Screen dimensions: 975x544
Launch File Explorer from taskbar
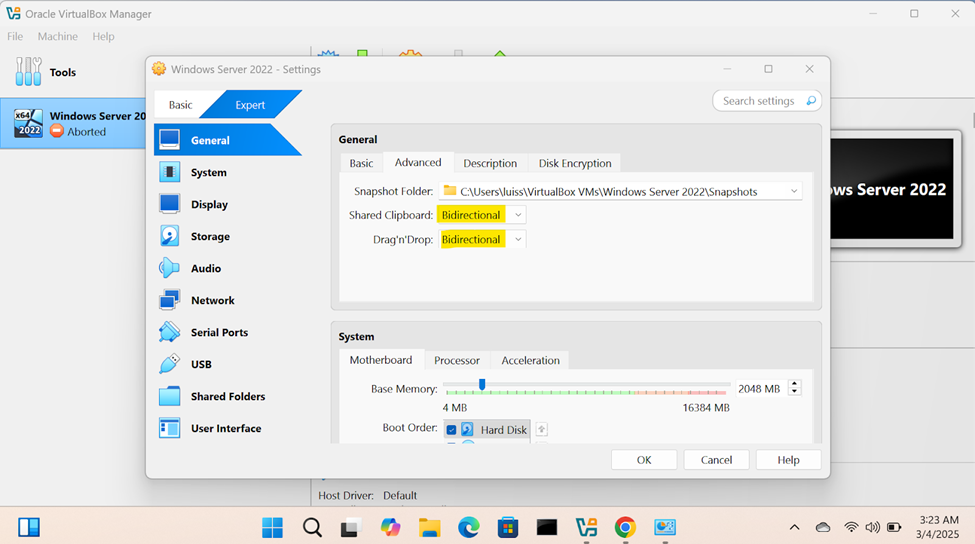click(x=429, y=528)
